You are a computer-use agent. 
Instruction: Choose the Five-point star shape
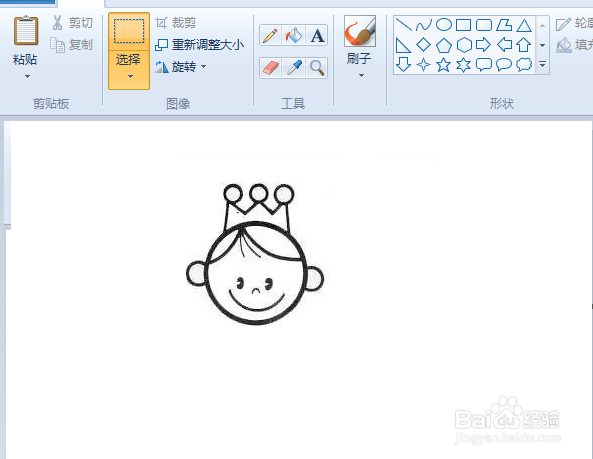pos(444,65)
